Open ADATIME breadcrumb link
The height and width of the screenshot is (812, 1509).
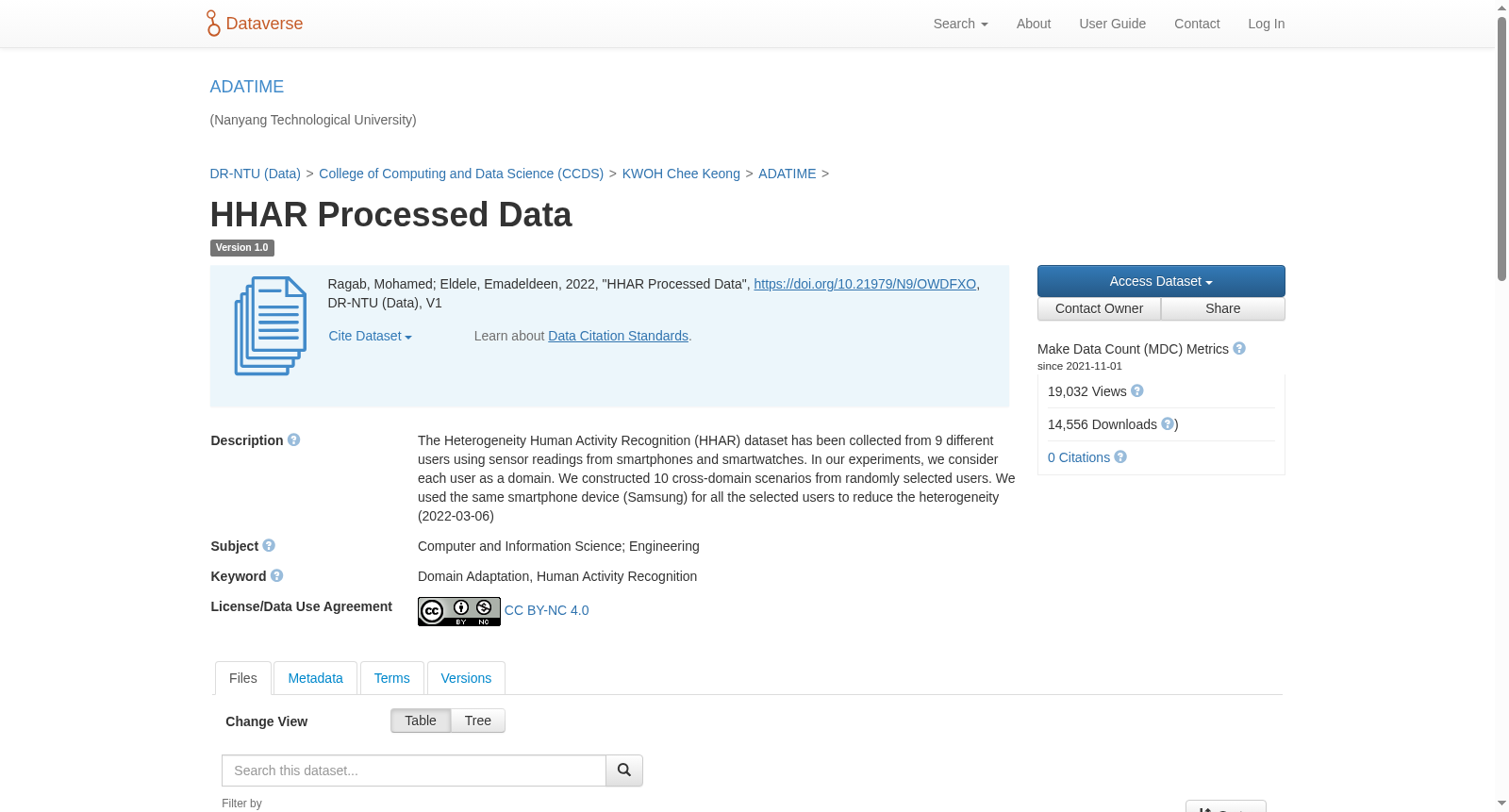[788, 174]
